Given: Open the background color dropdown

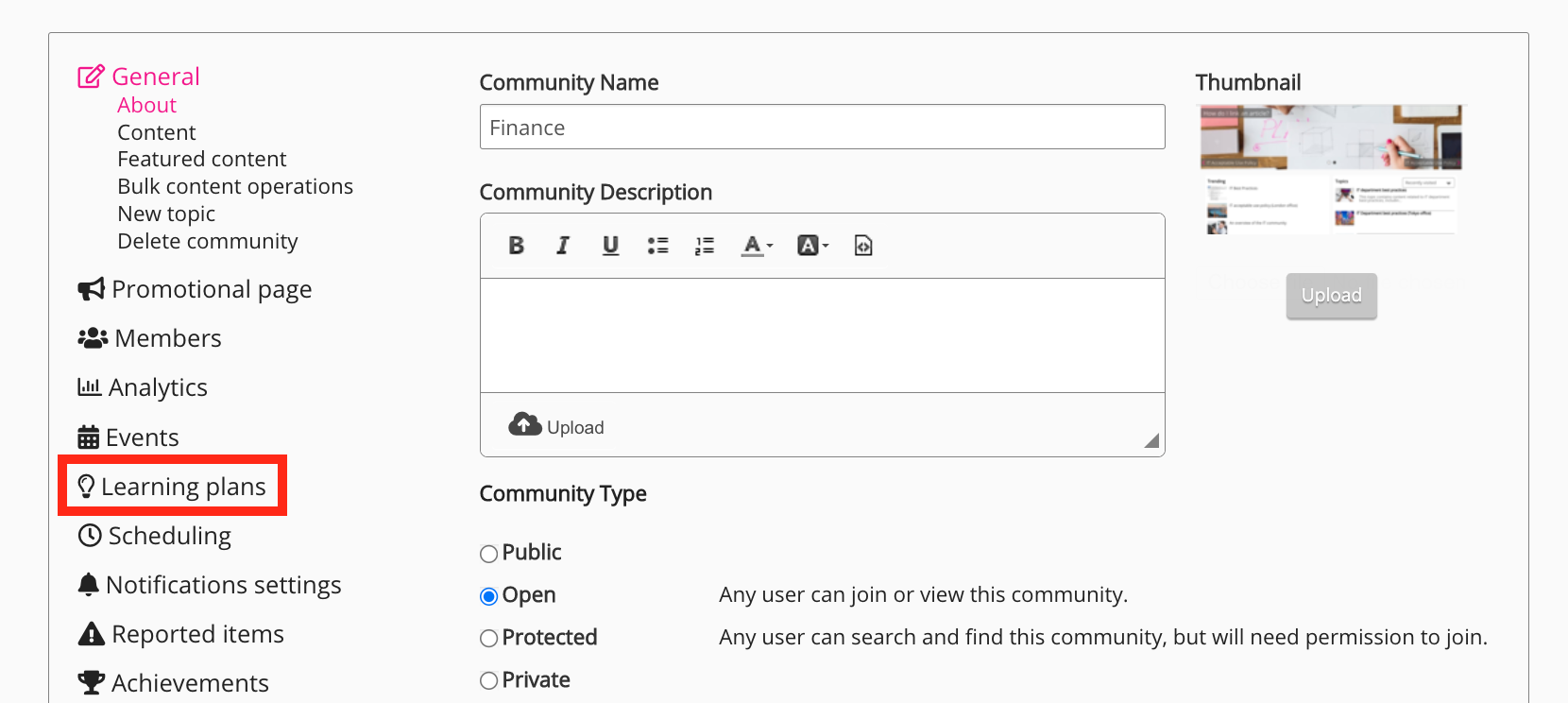Looking at the screenshot, I should [812, 246].
